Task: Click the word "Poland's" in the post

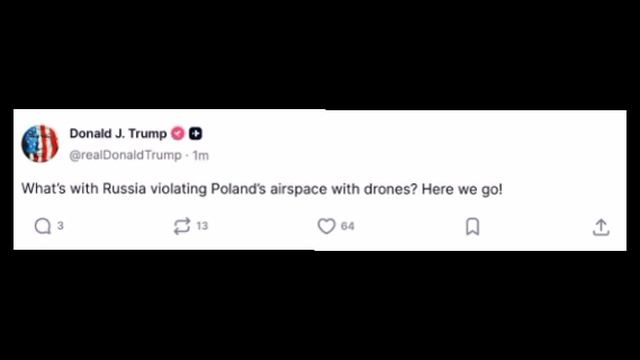Action: pos(238,189)
